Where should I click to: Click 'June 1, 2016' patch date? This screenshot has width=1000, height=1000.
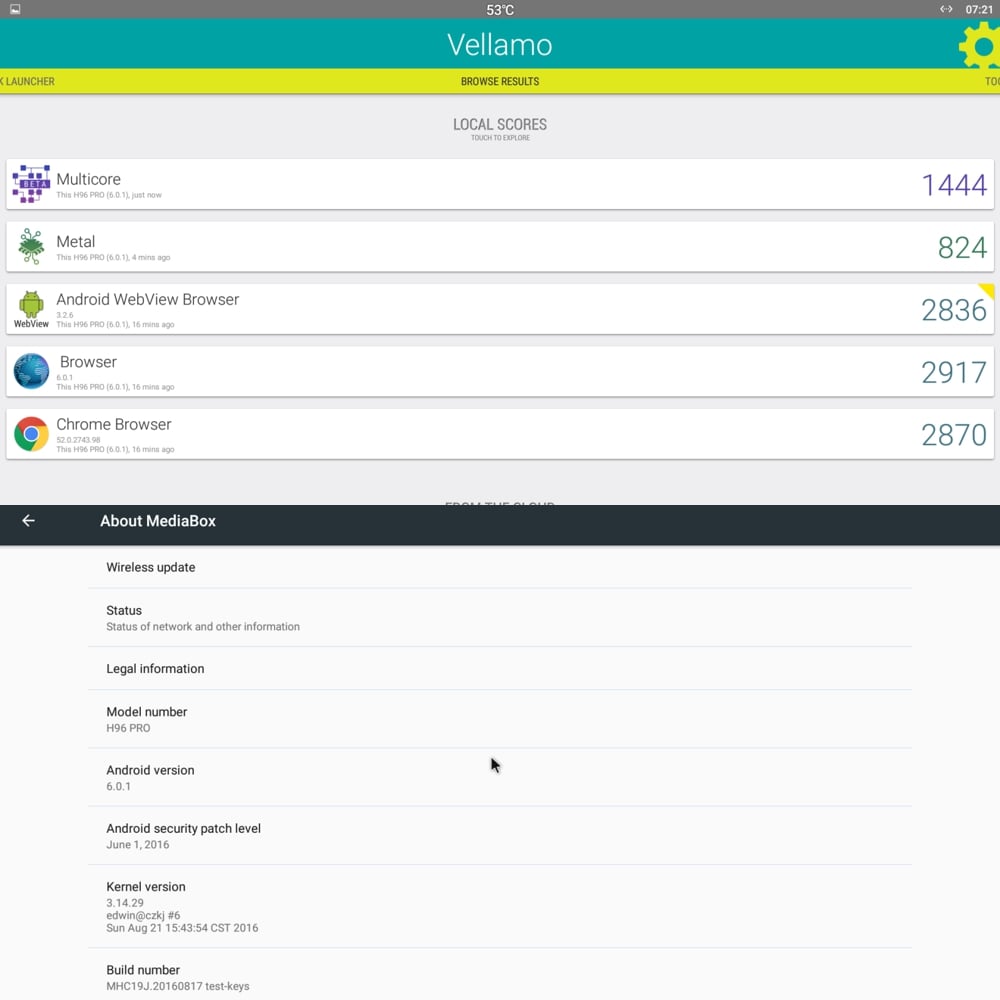tap(138, 844)
